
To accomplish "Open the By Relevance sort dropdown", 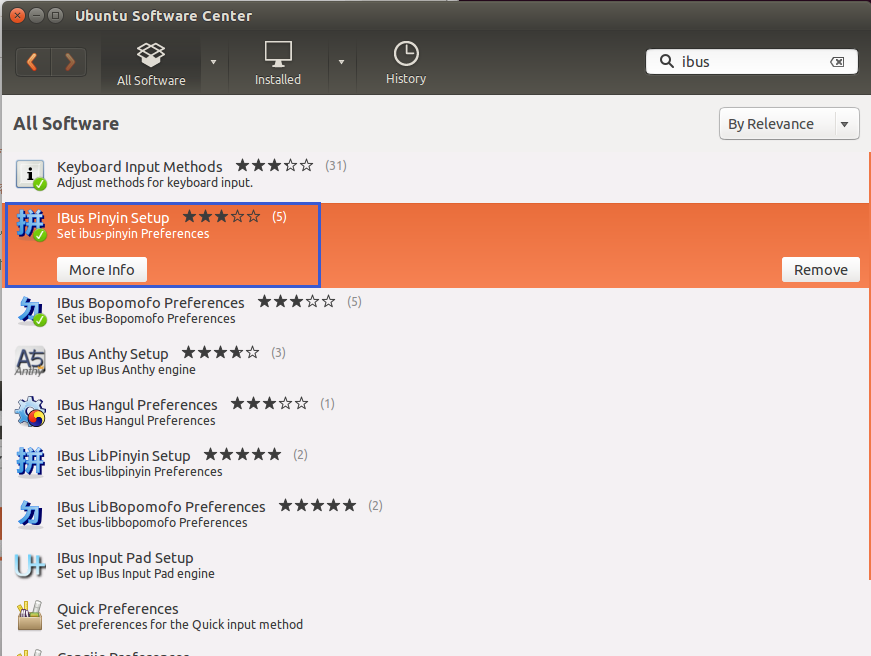I will [x=789, y=124].
